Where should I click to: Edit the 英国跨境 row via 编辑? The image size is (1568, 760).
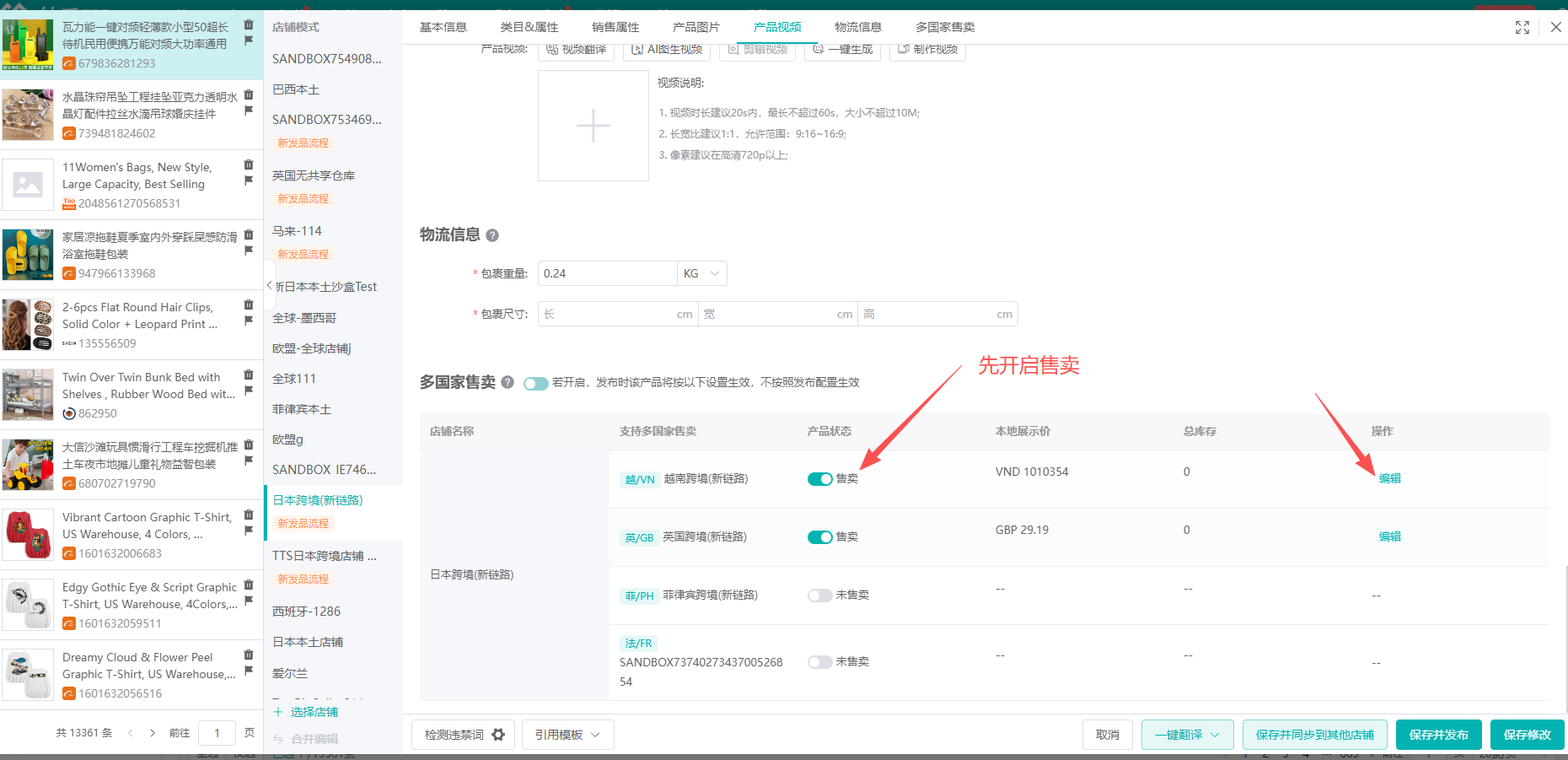click(1390, 536)
